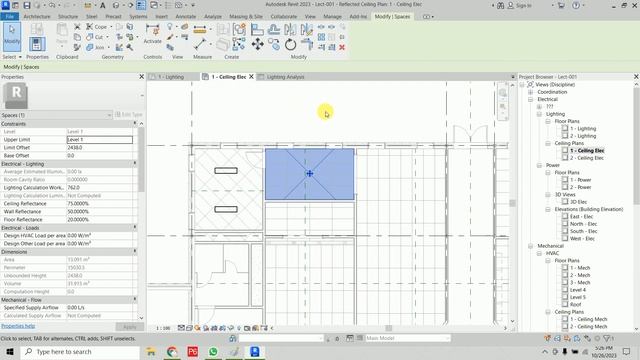Open the Architecture ribbon tab
The width and height of the screenshot is (640, 360).
pos(37,17)
